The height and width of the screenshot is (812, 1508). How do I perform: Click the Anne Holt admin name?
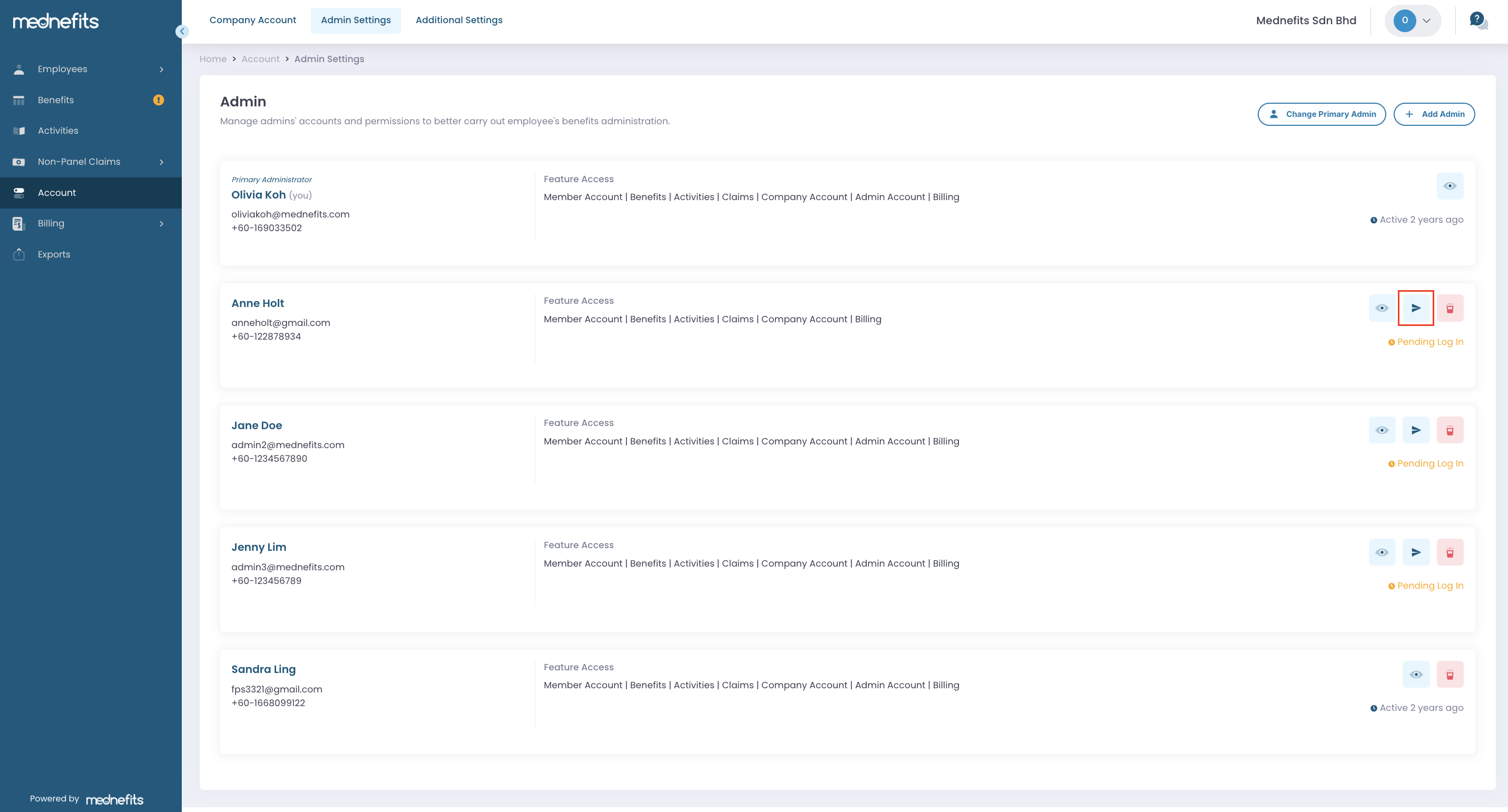[x=258, y=303]
